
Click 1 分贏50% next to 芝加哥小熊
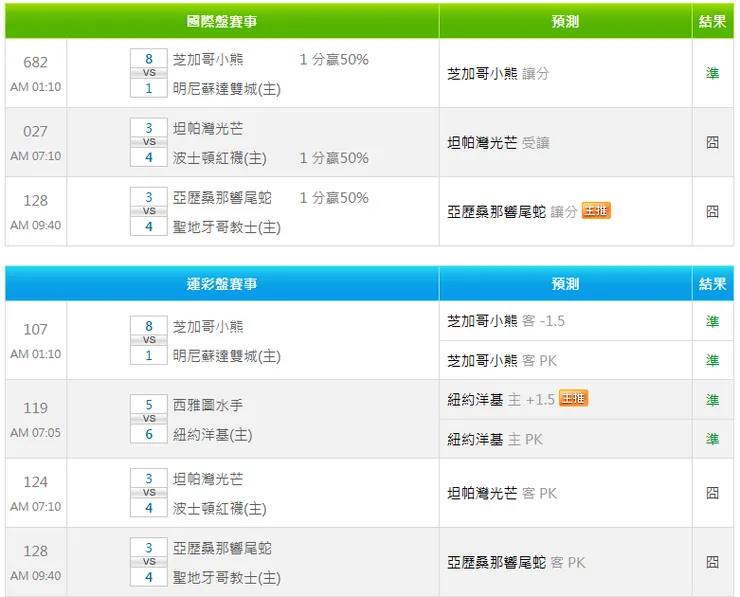pyautogui.click(x=334, y=59)
